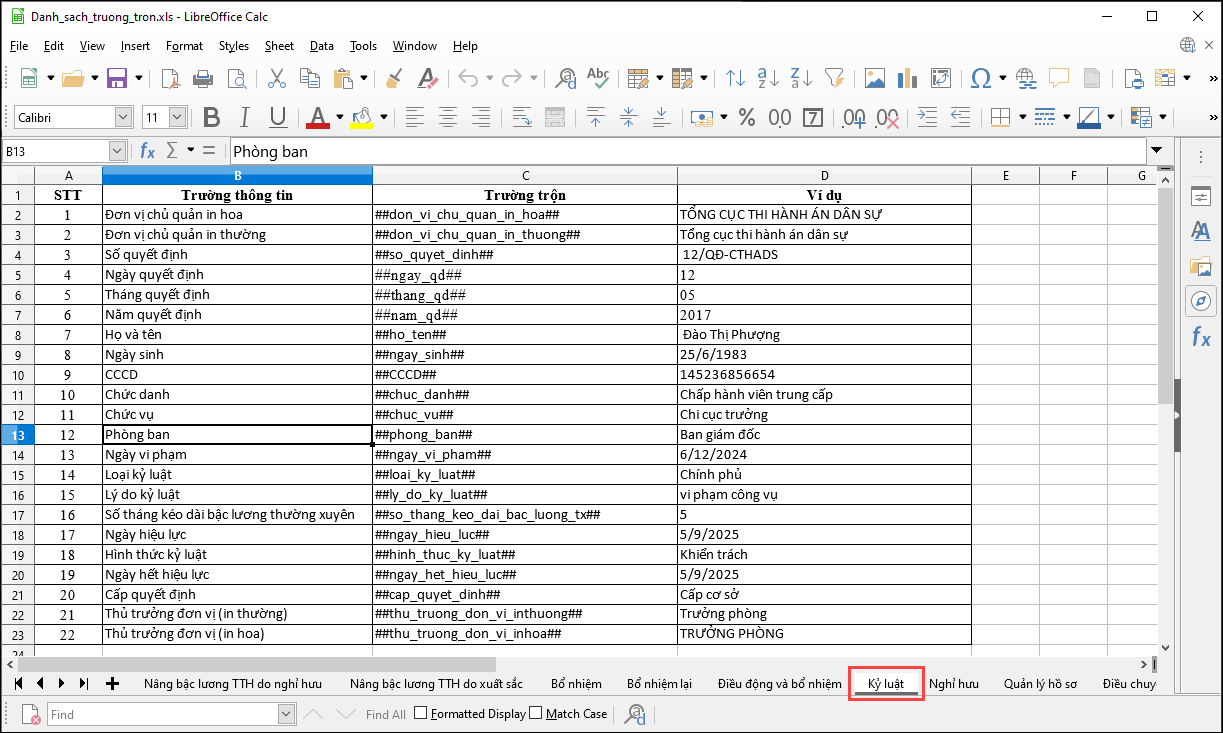Click the Print icon in toolbar

pyautogui.click(x=203, y=78)
